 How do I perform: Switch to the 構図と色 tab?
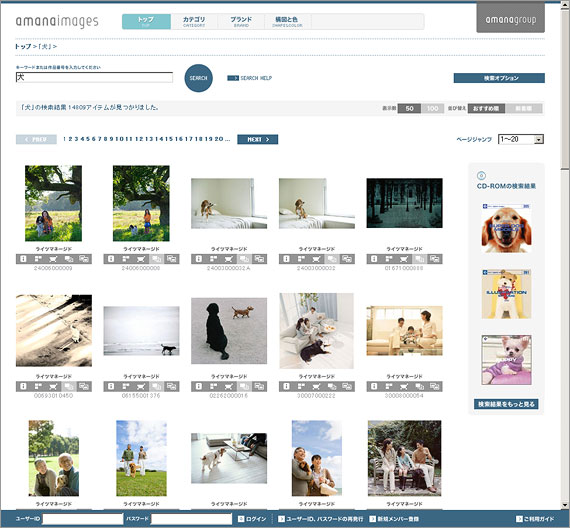(x=287, y=21)
